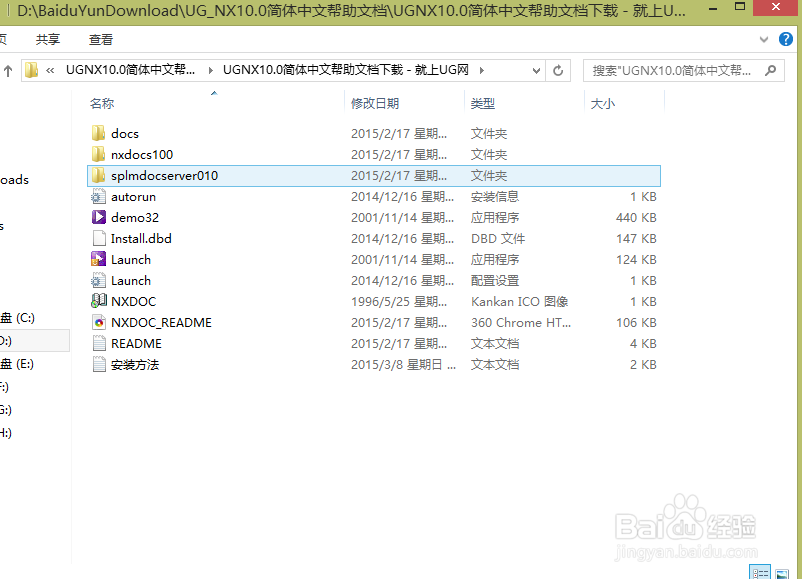The image size is (802, 579).
Task: Click the NXDOC ICO image icon
Action: 98,301
